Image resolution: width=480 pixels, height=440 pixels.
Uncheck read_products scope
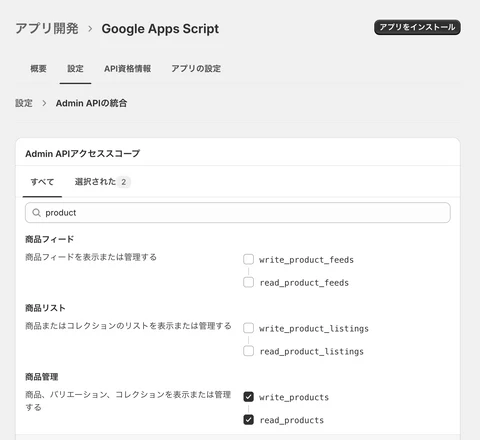pos(248,420)
